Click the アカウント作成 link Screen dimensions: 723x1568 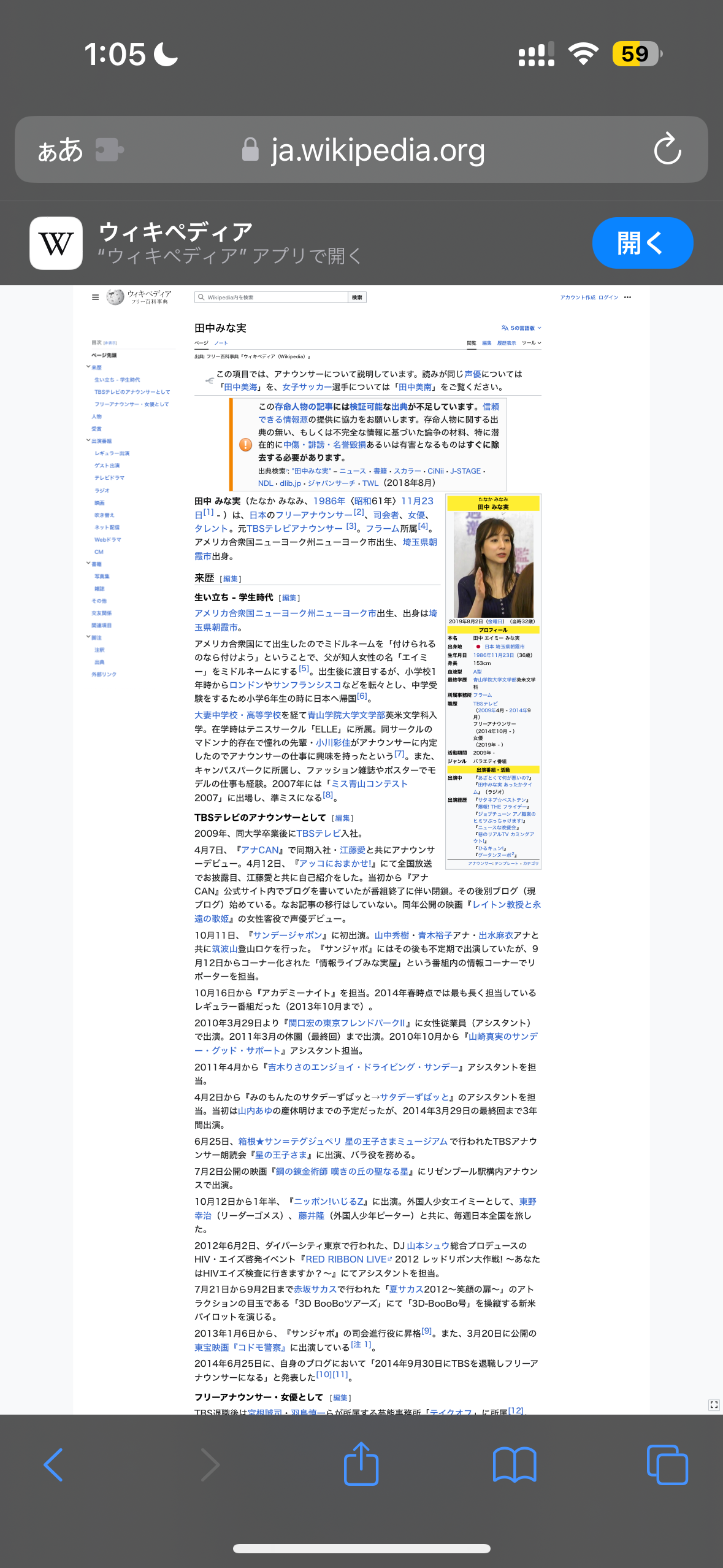(x=578, y=297)
